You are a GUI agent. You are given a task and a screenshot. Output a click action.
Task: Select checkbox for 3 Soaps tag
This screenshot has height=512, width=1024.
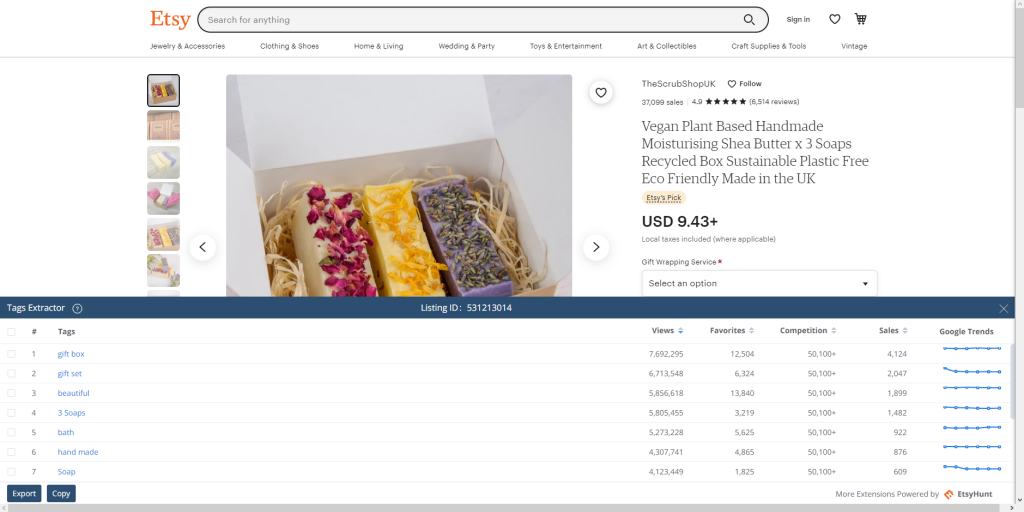(12, 413)
